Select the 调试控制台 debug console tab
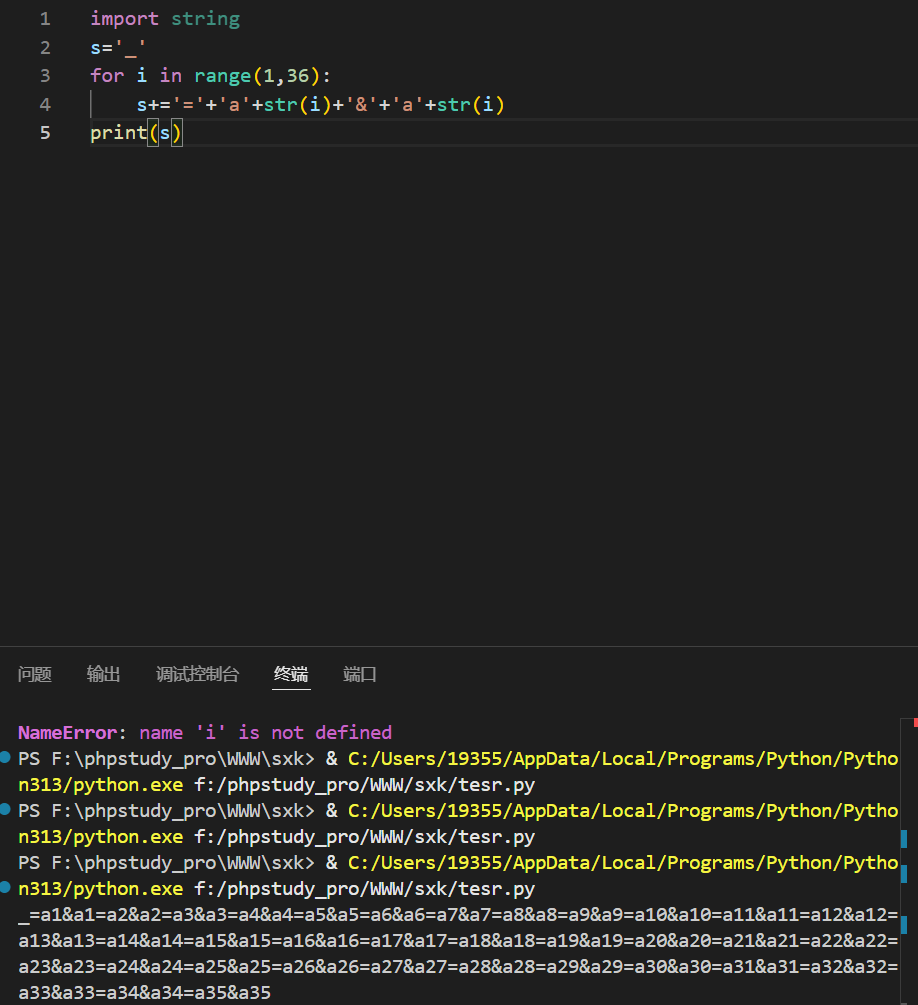The image size is (918, 1005). coord(198,674)
